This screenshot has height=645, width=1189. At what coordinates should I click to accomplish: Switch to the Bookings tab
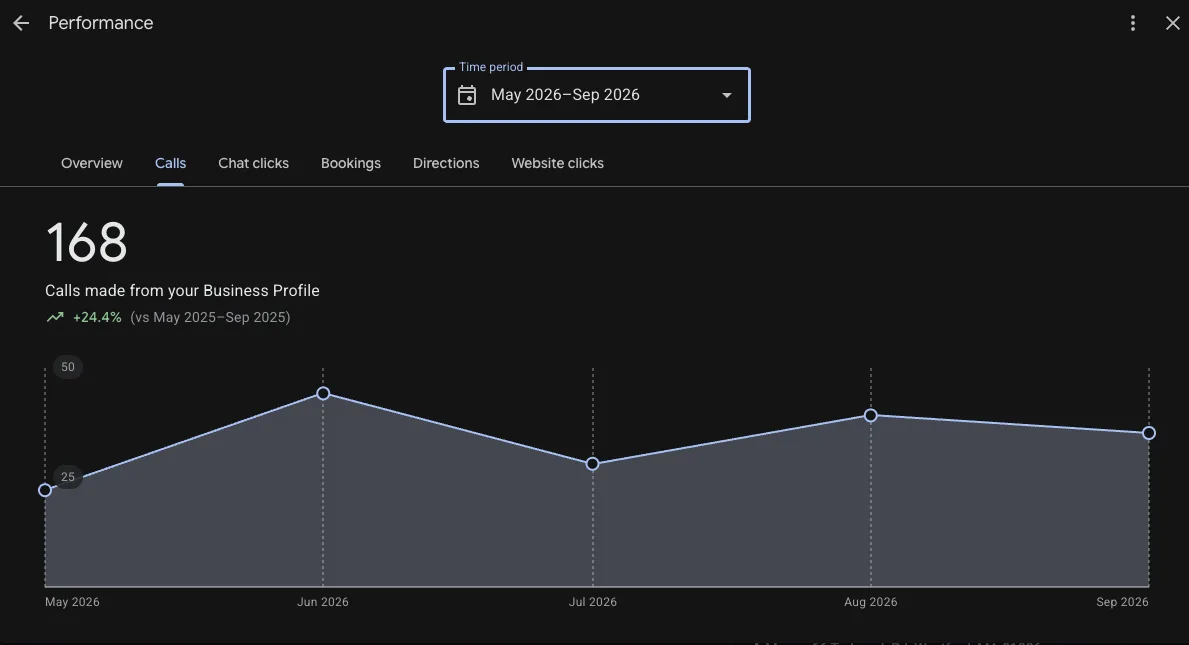click(x=351, y=164)
